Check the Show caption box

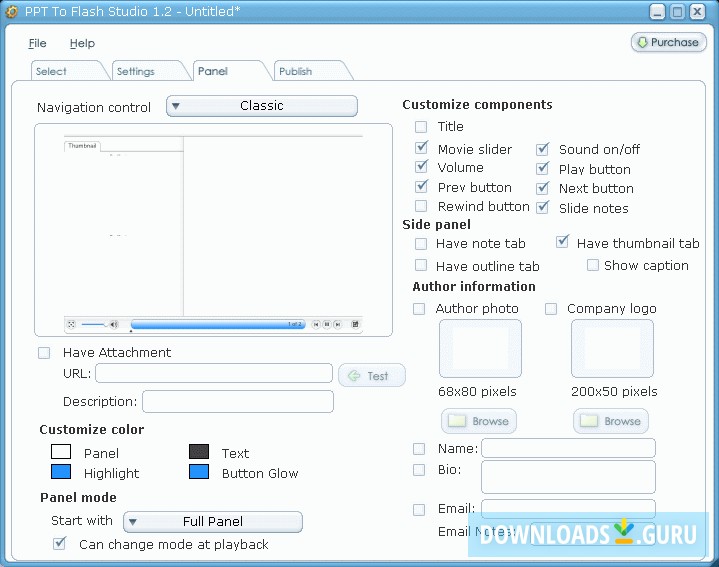[593, 265]
